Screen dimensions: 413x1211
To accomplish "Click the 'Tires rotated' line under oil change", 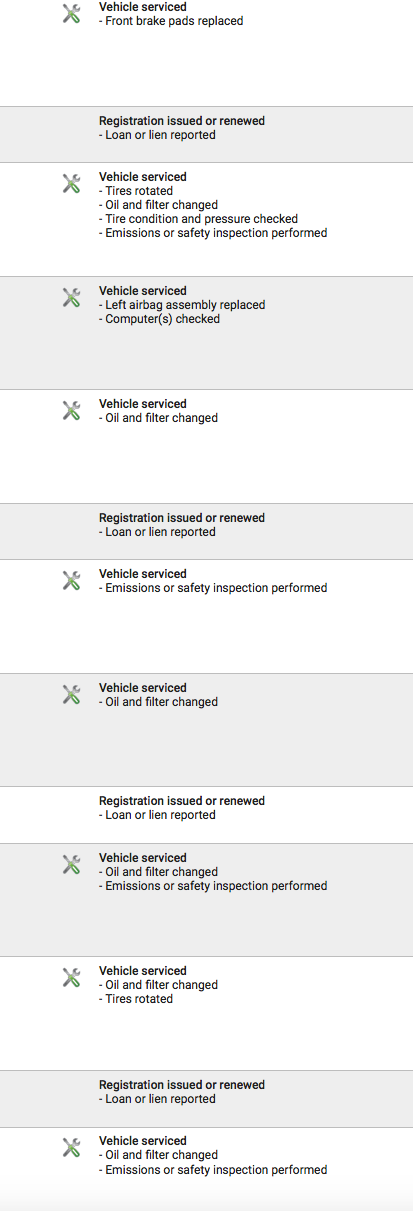I will tap(136, 999).
